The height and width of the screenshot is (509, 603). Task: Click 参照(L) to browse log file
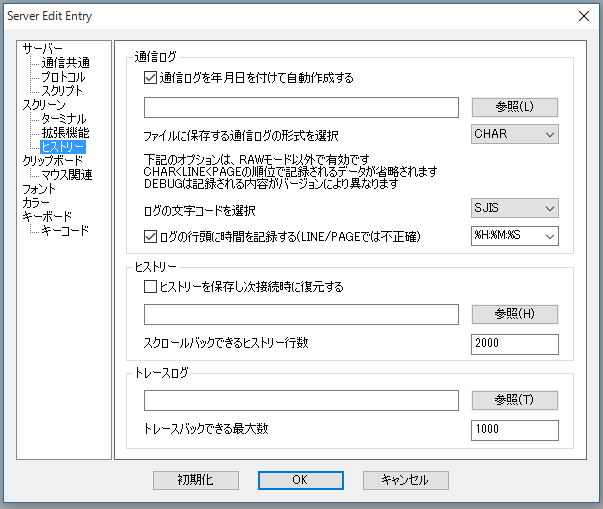click(514, 107)
